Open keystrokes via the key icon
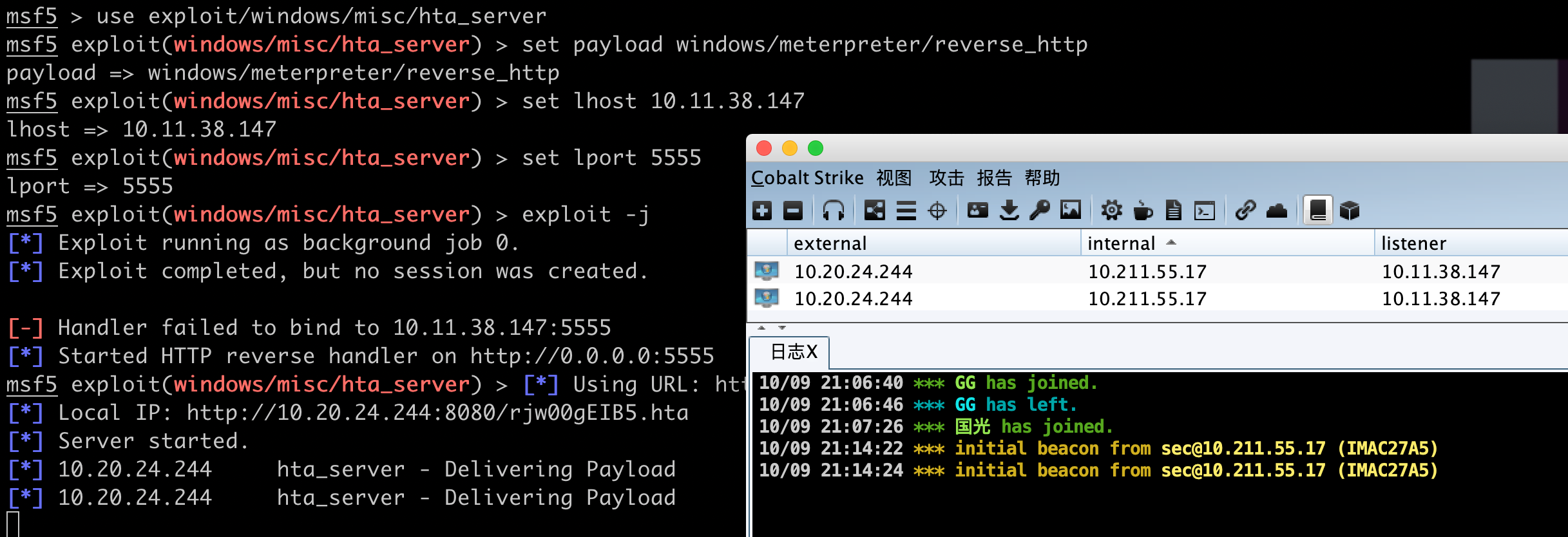Viewport: 1568px width, 537px height. [x=1040, y=211]
